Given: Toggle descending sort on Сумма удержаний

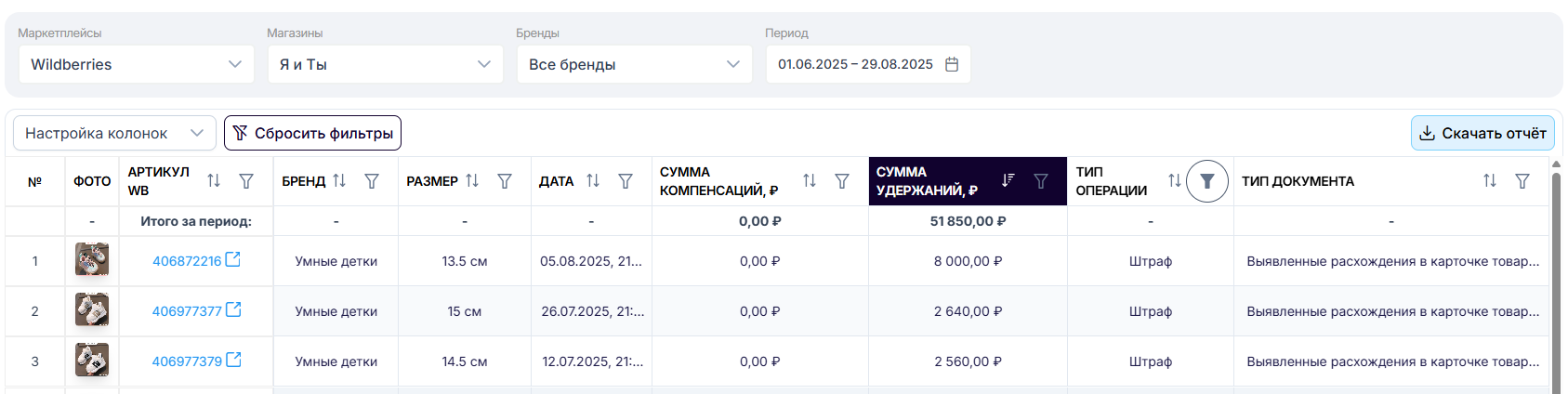Looking at the screenshot, I should pyautogui.click(x=1008, y=180).
